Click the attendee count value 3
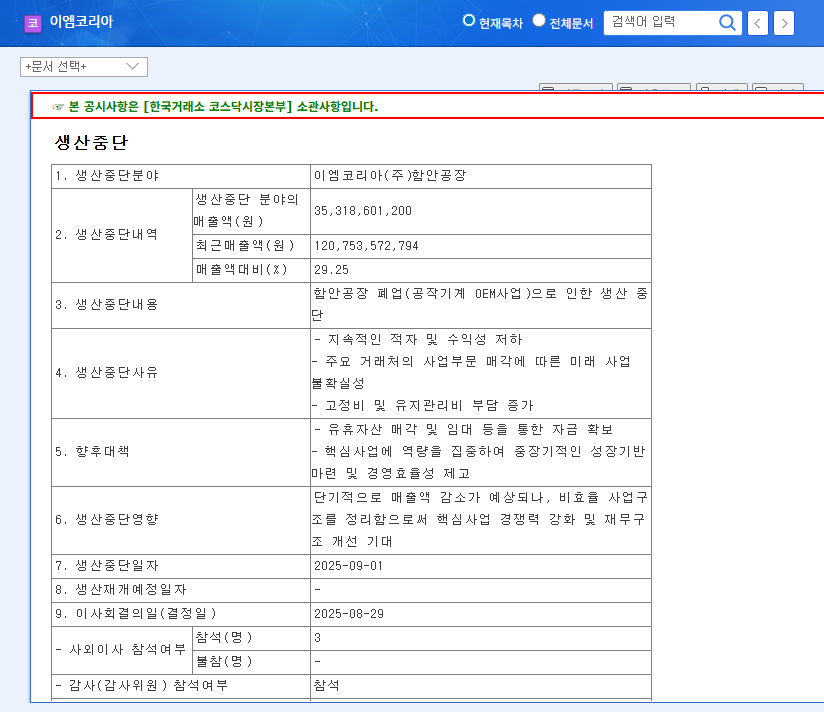The width and height of the screenshot is (824, 712). (x=317, y=638)
